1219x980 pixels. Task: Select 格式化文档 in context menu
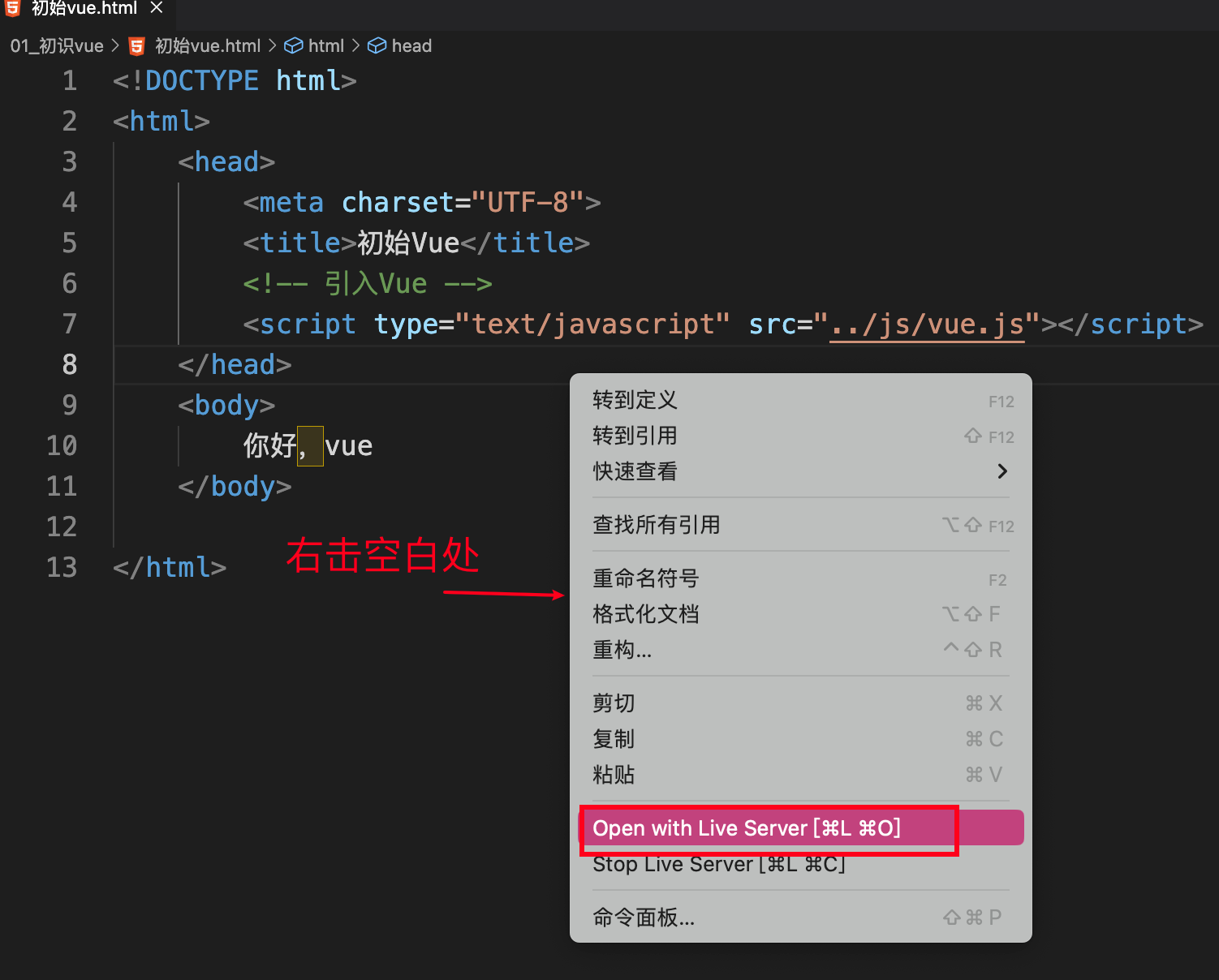800,614
